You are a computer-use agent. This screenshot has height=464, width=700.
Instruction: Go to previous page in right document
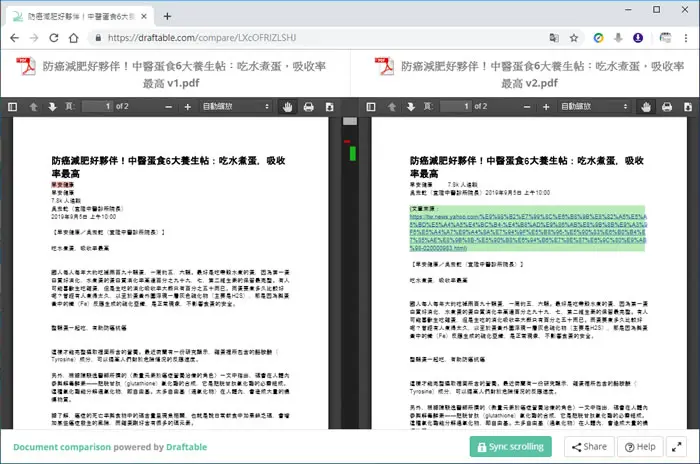(x=392, y=107)
